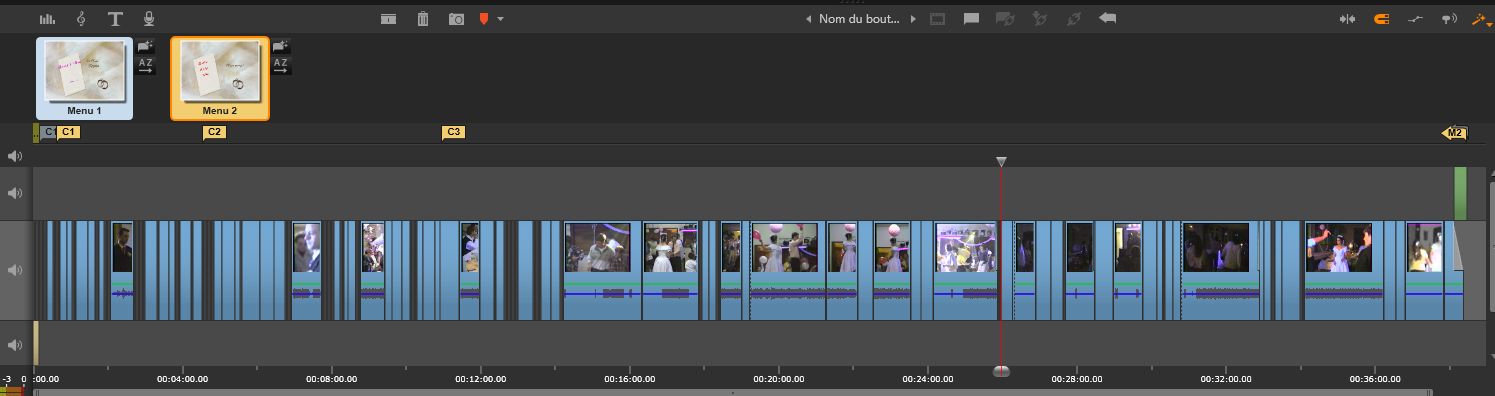Click the playhead triangle handle above tracks
Viewport: 1495px width, 396px height.
[x=1001, y=162]
